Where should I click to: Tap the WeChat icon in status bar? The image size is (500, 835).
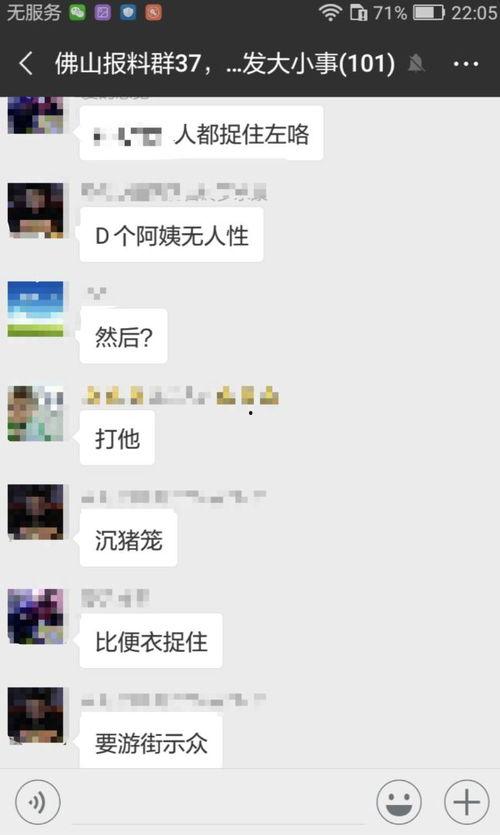[78, 12]
